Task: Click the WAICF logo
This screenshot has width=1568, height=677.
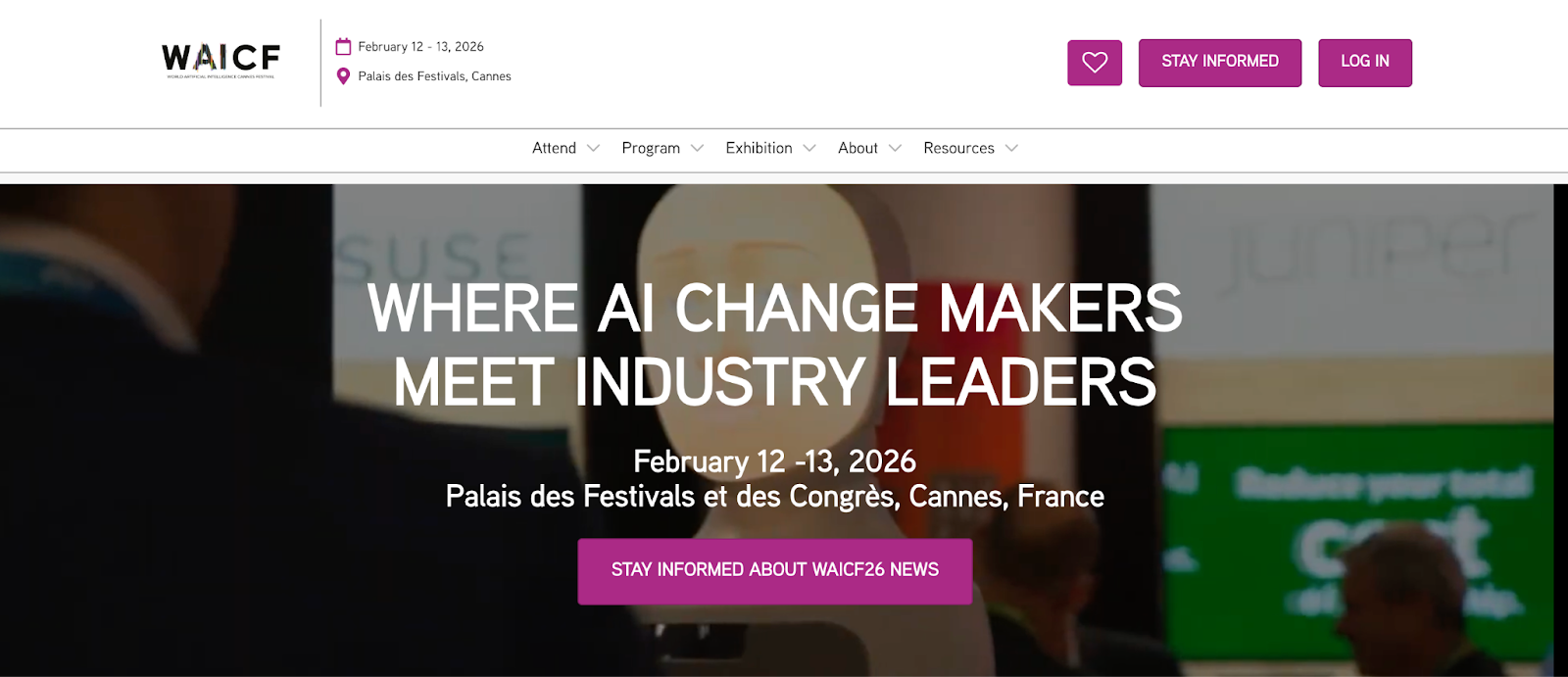Action: tap(220, 59)
